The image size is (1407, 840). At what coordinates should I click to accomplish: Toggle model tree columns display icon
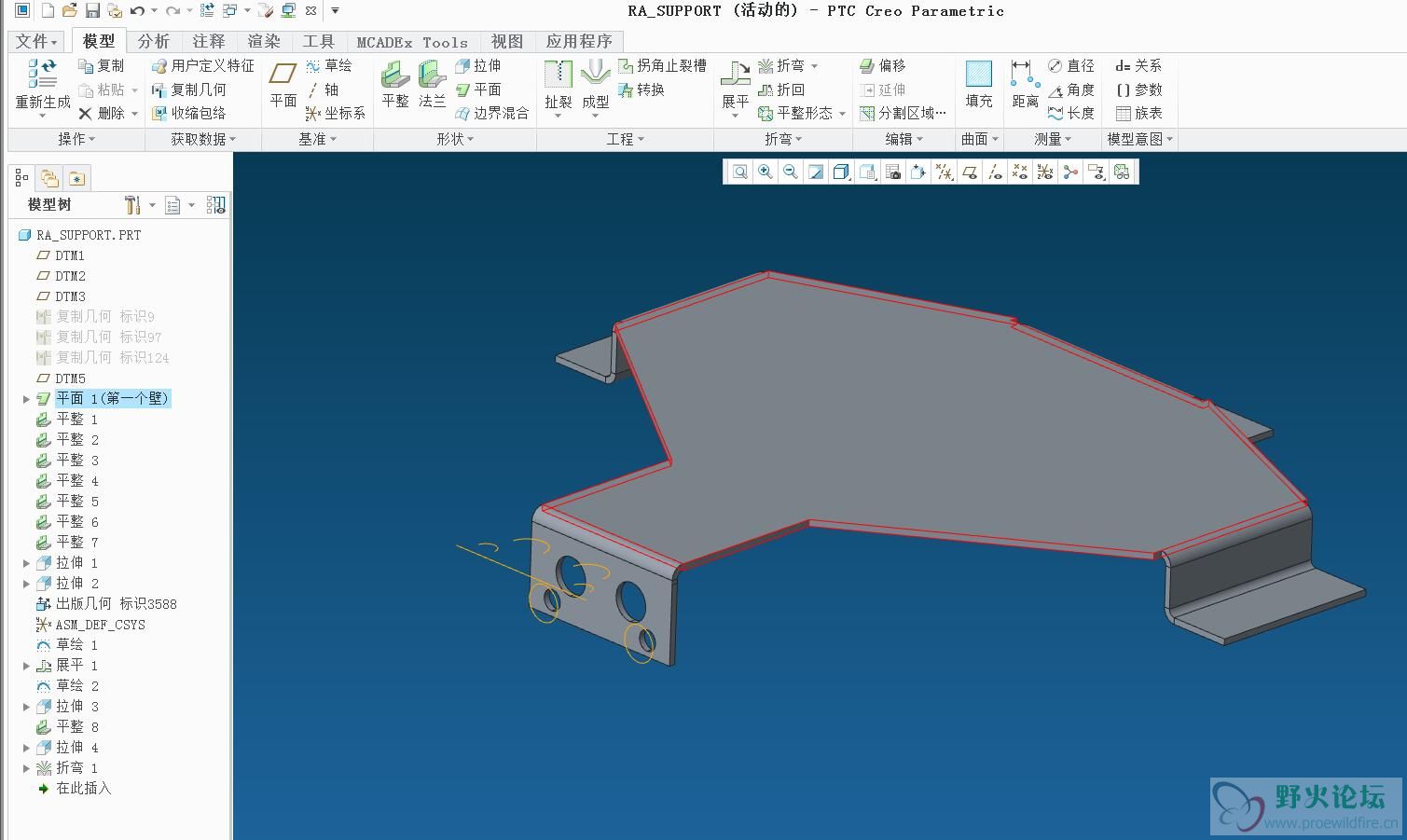point(215,205)
